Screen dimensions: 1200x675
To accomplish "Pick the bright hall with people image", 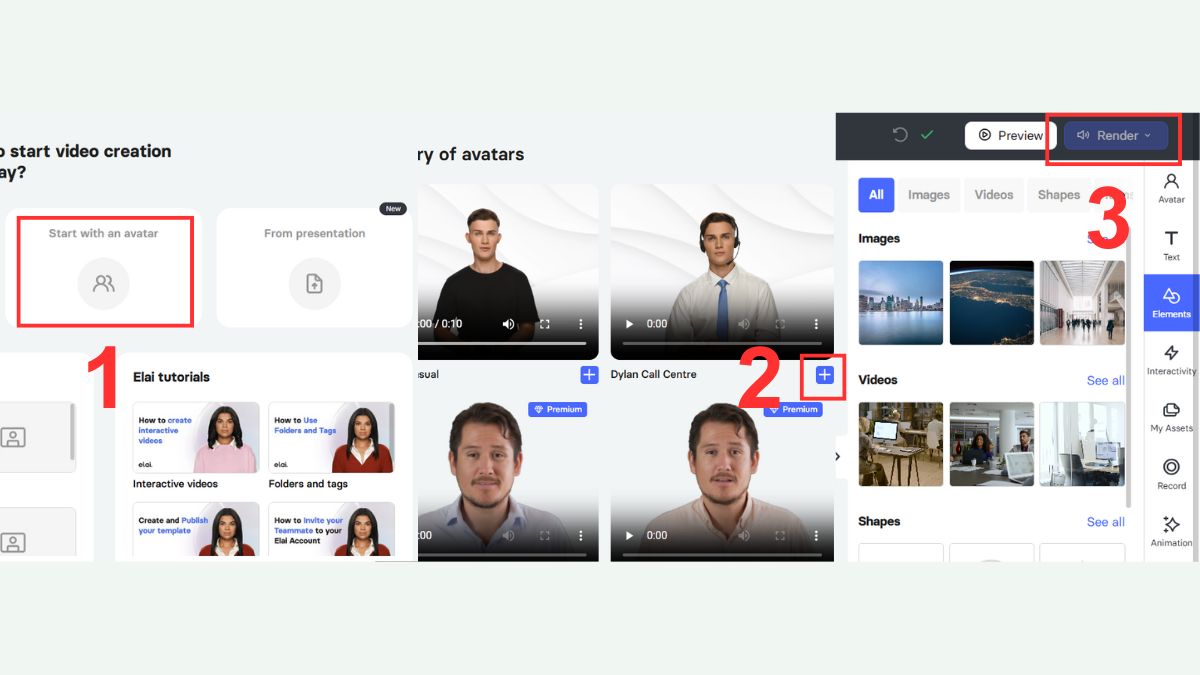I will pyautogui.click(x=1082, y=303).
